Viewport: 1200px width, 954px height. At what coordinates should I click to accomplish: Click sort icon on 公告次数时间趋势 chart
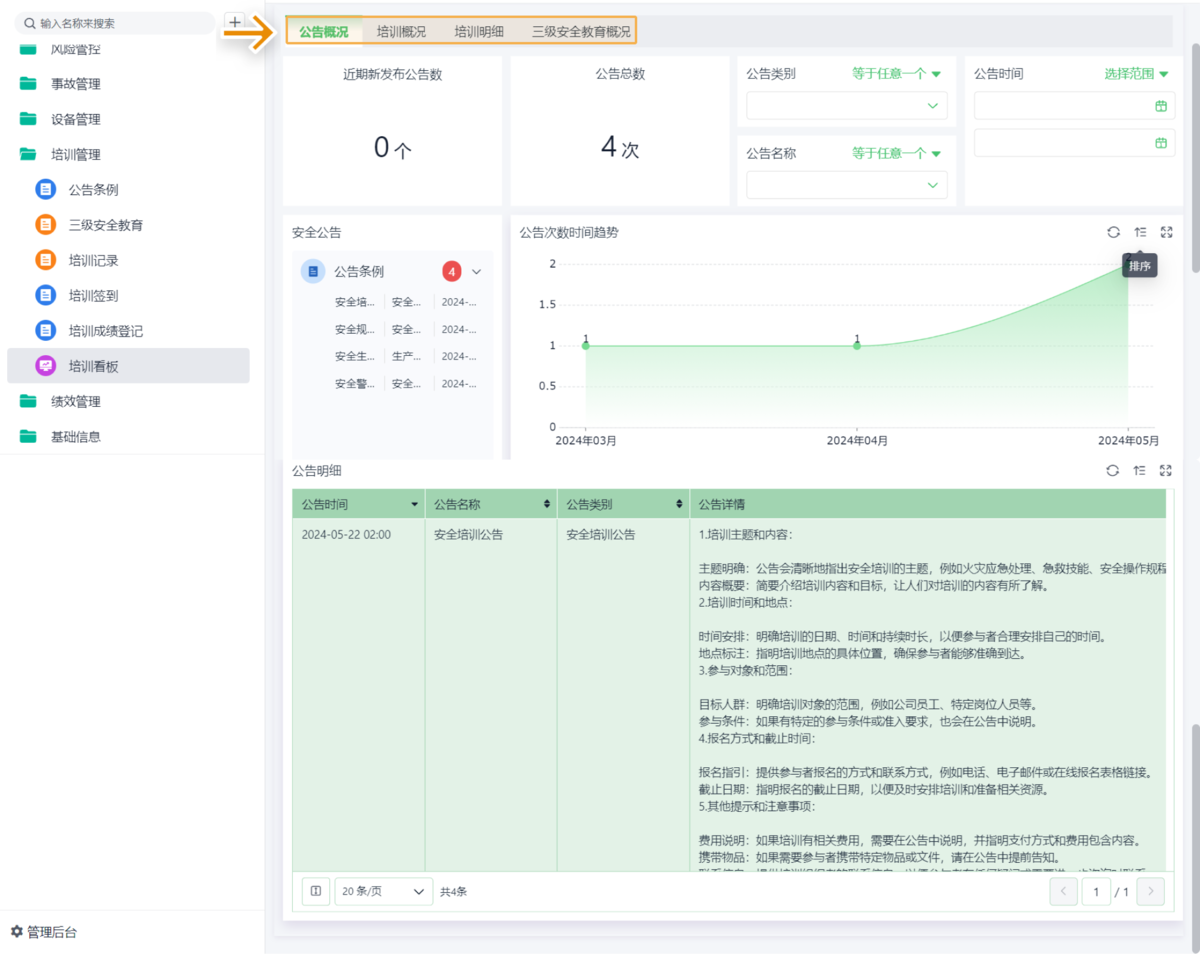tap(1140, 232)
